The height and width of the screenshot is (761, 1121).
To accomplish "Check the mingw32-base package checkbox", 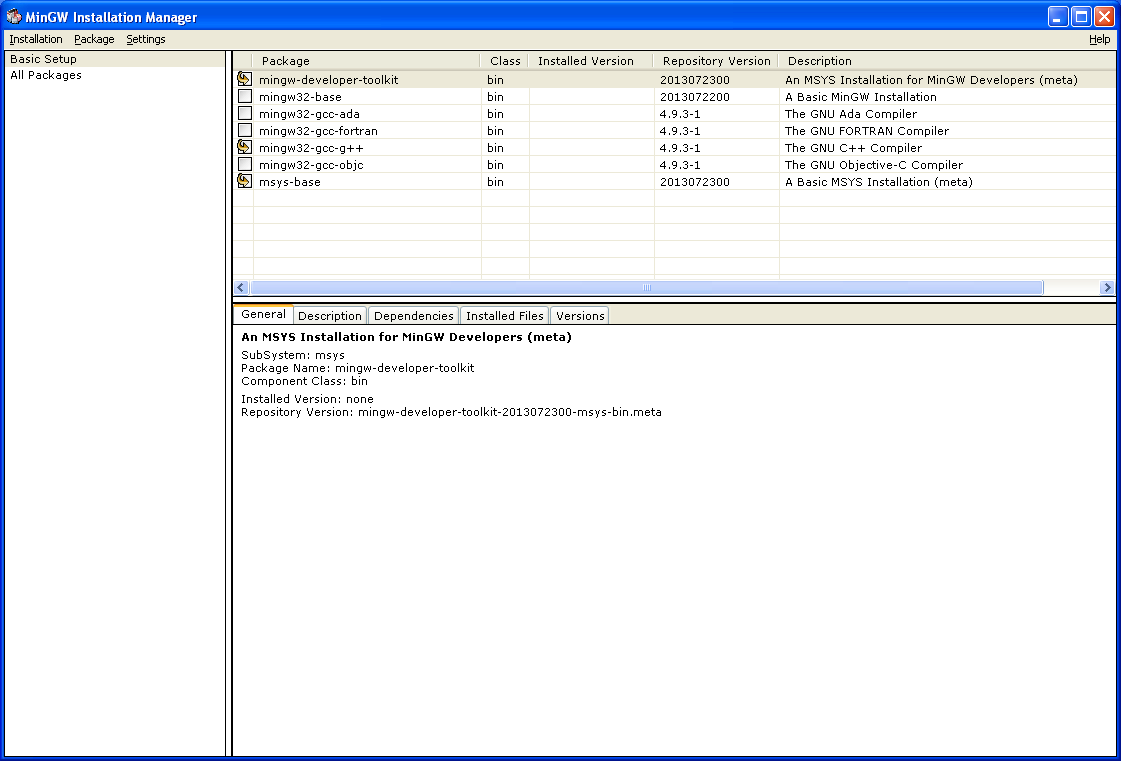I will click(x=245, y=96).
